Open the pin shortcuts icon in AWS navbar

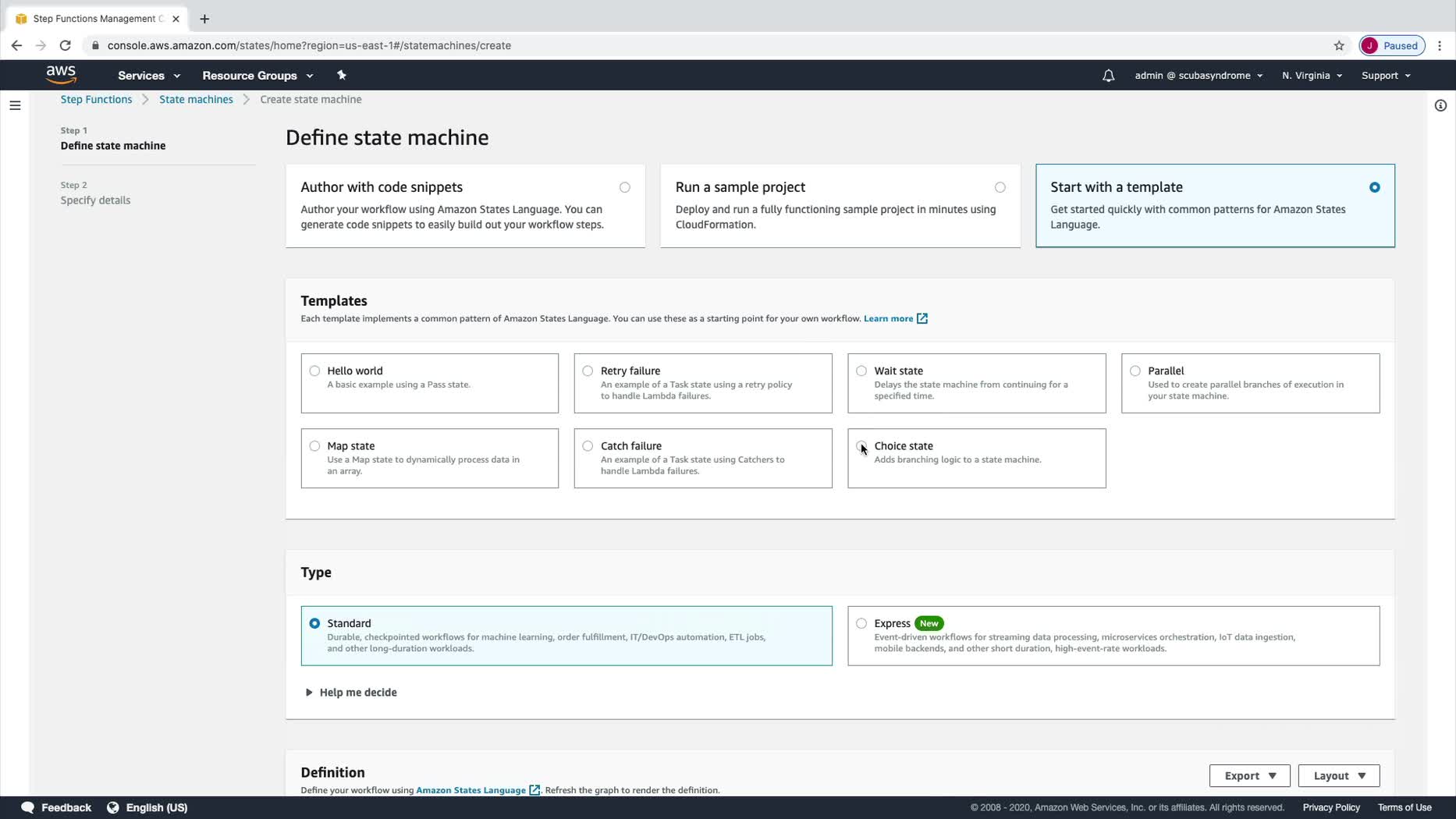click(341, 75)
